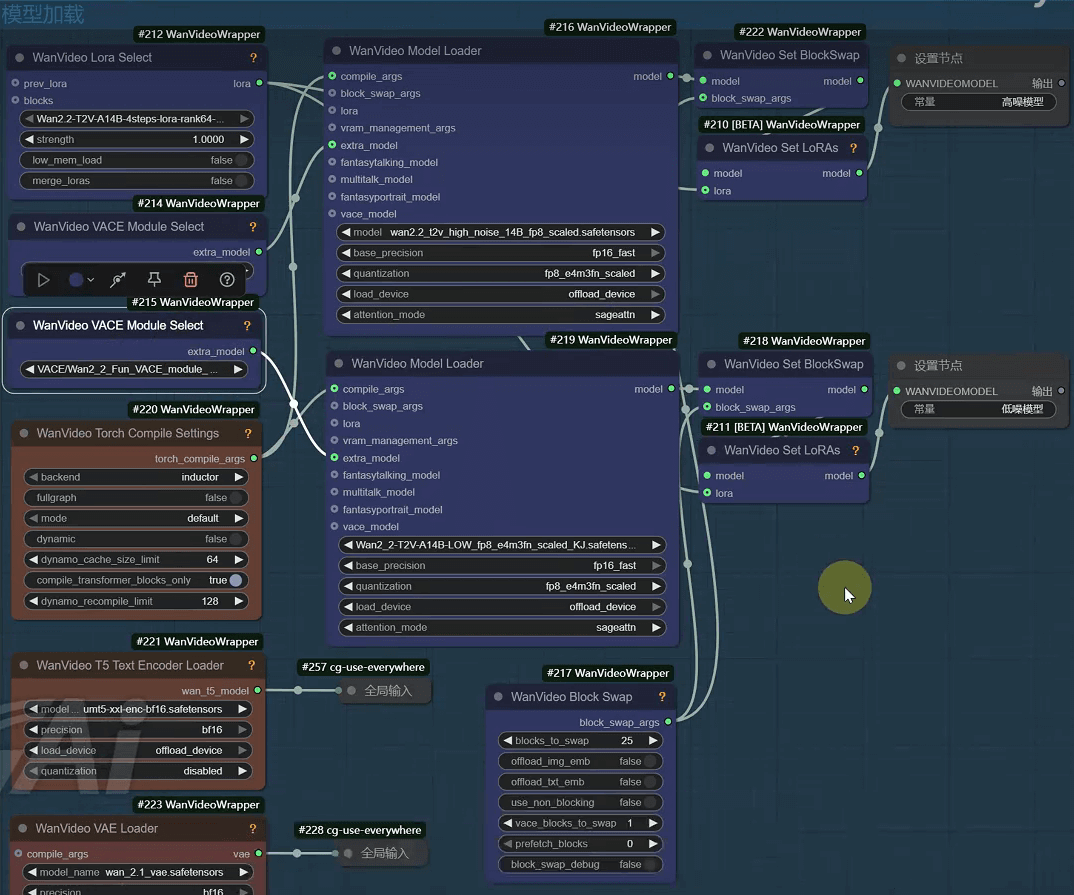Open the umt5-xxl-enc-bf16 model dropdown
Image resolution: width=1074 pixels, height=895 pixels.
coord(138,709)
